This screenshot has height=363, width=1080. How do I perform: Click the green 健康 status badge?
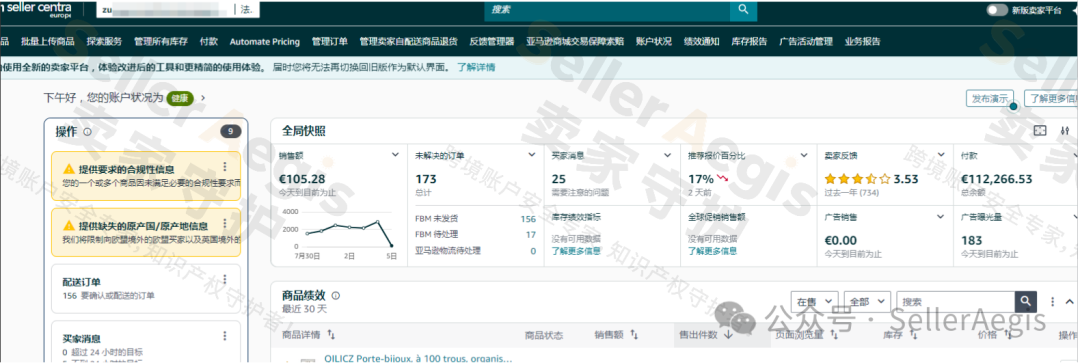coord(180,98)
